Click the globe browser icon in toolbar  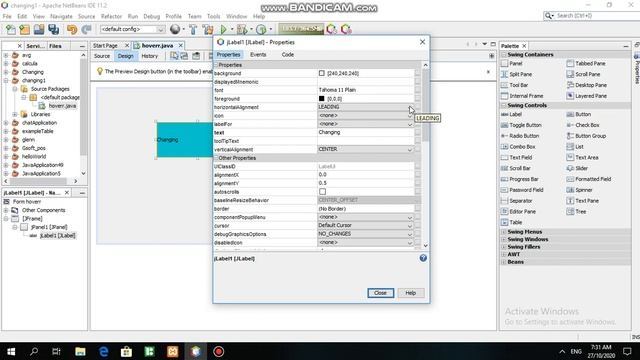pyautogui.click(x=175, y=29)
